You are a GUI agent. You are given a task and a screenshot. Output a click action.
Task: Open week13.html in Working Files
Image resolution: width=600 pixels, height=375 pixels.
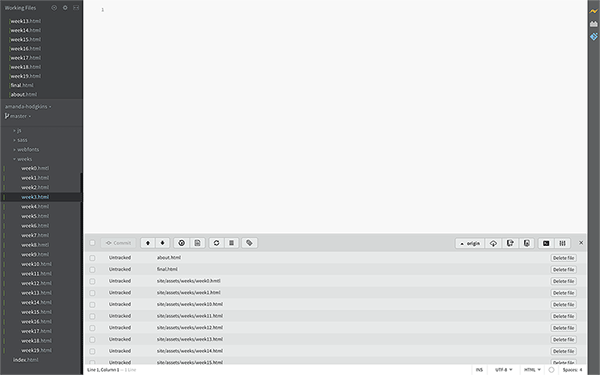25,21
